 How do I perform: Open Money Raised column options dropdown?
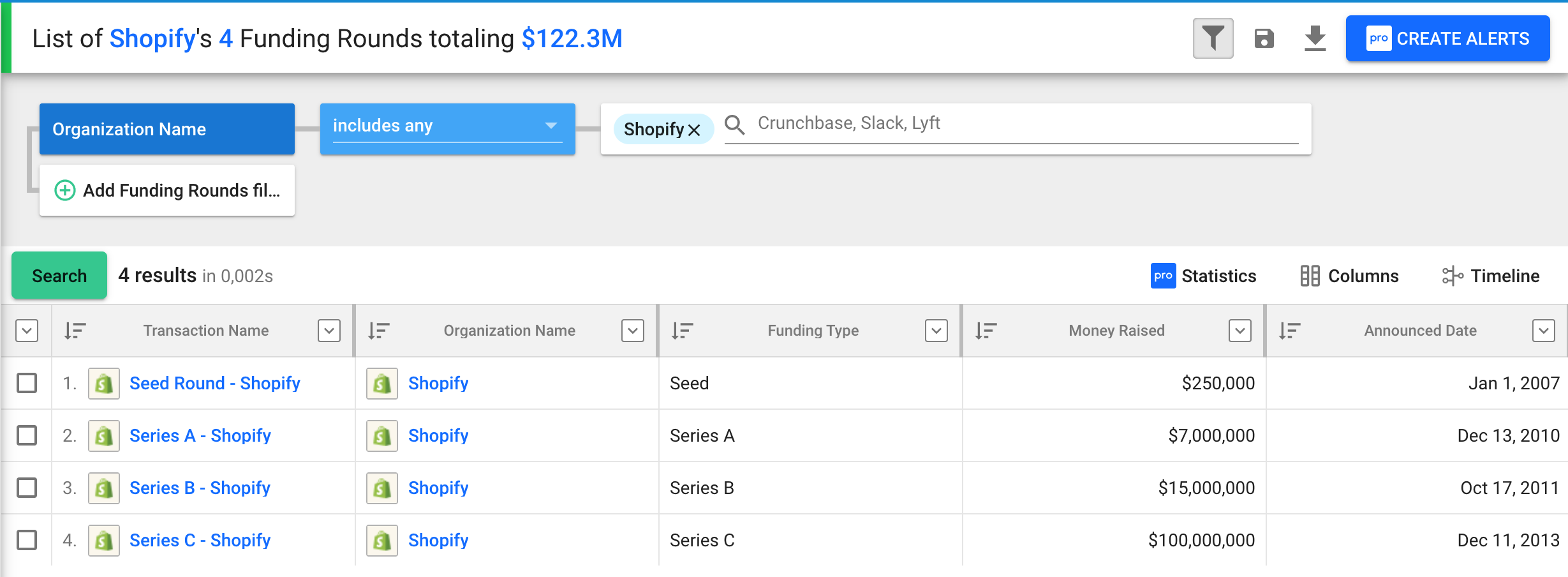coord(1240,331)
